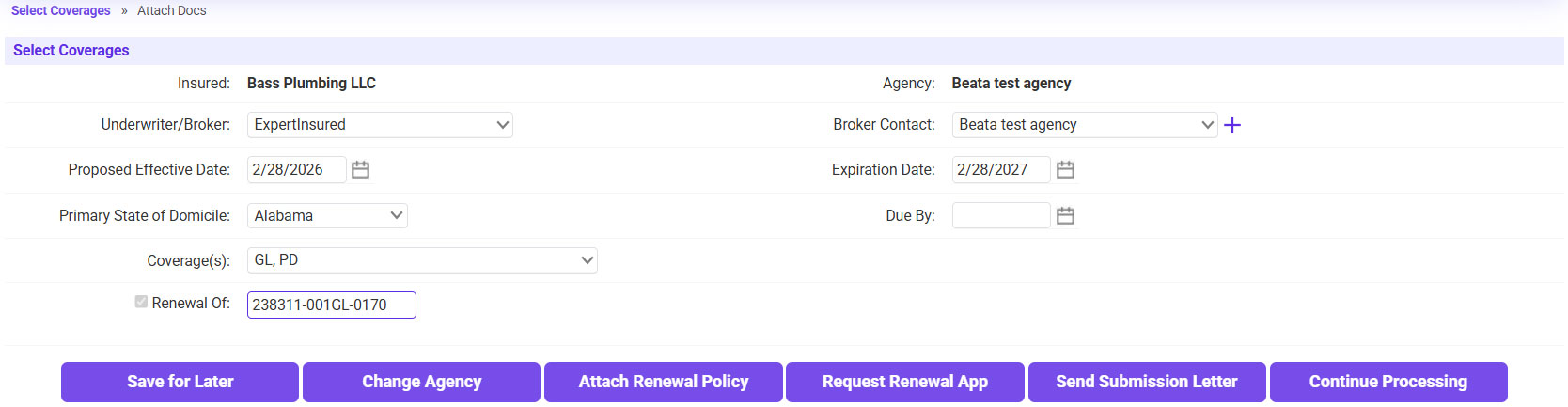Continue Processing the submission
The width and height of the screenshot is (1568, 407).
point(1388,382)
